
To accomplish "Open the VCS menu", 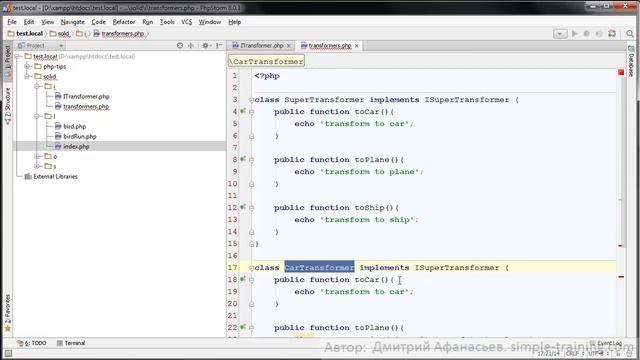I will (187, 22).
